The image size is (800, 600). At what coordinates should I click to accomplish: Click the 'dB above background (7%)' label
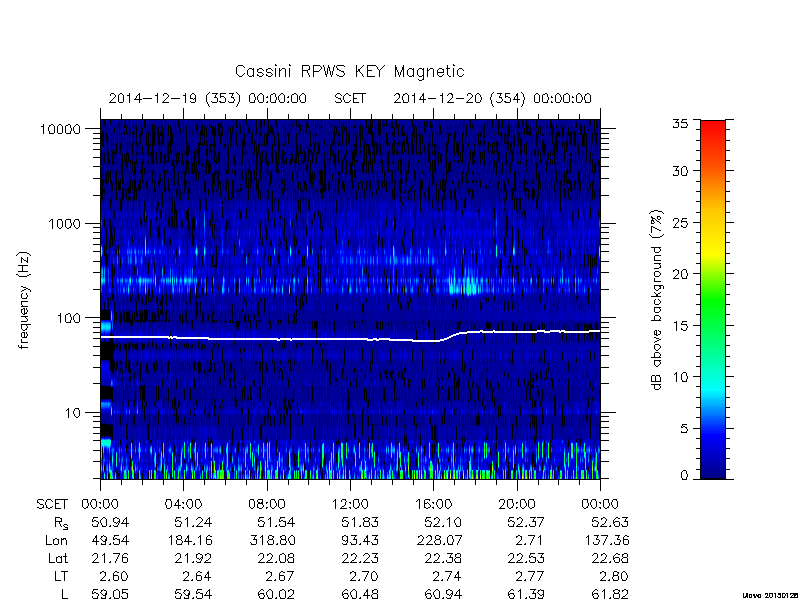click(657, 300)
